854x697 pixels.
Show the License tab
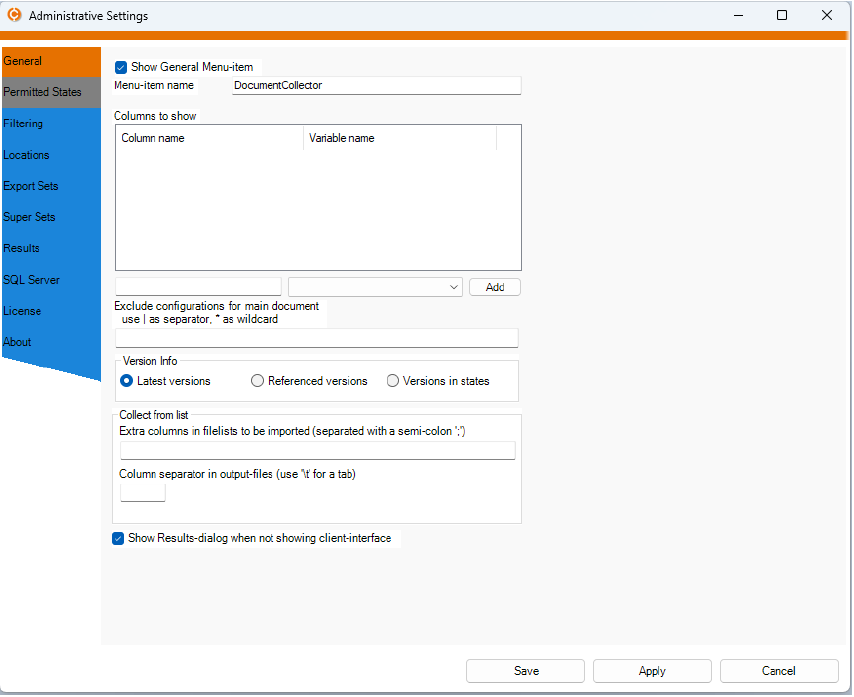click(22, 311)
